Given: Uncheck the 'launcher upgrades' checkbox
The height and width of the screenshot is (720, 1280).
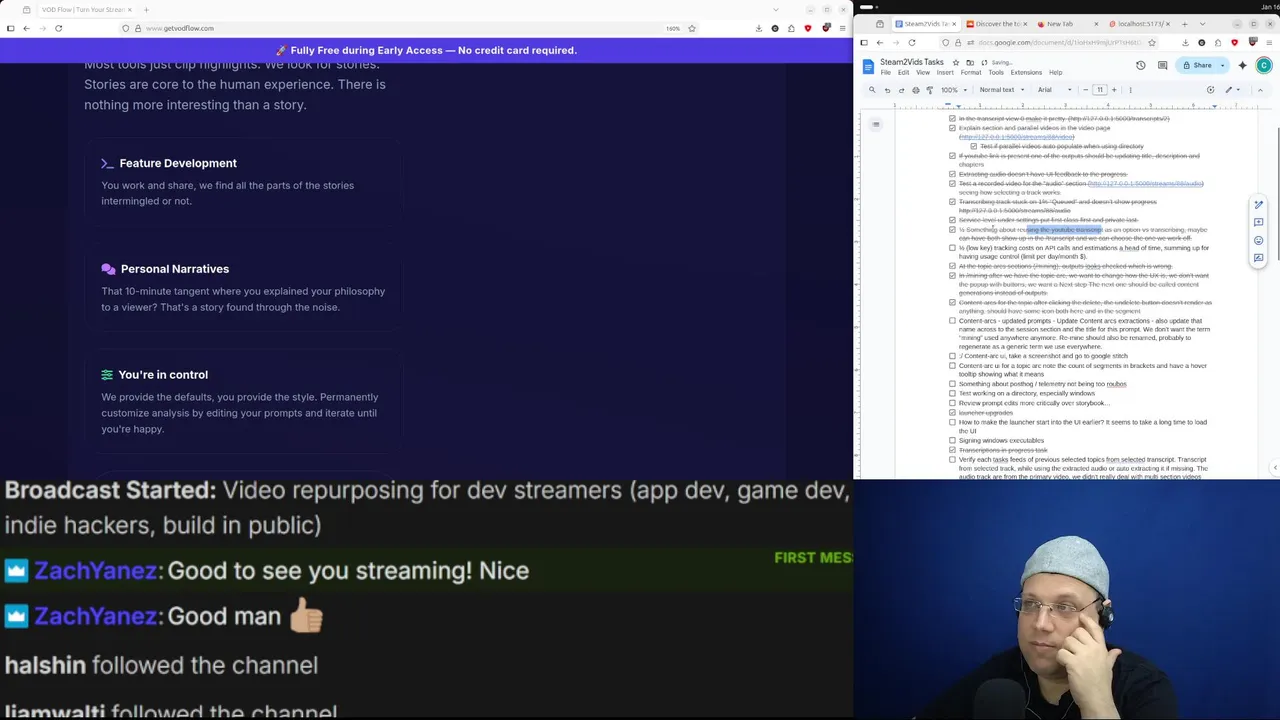Looking at the screenshot, I should tap(952, 412).
